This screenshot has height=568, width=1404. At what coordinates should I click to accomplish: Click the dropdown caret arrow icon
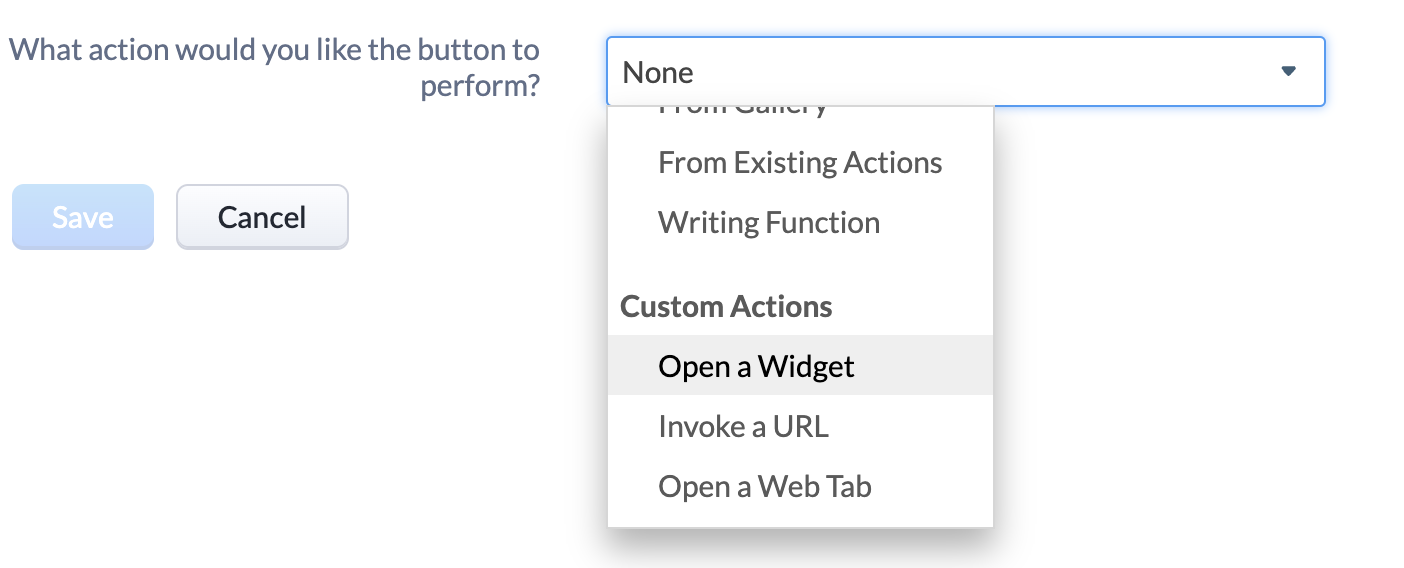[1288, 72]
